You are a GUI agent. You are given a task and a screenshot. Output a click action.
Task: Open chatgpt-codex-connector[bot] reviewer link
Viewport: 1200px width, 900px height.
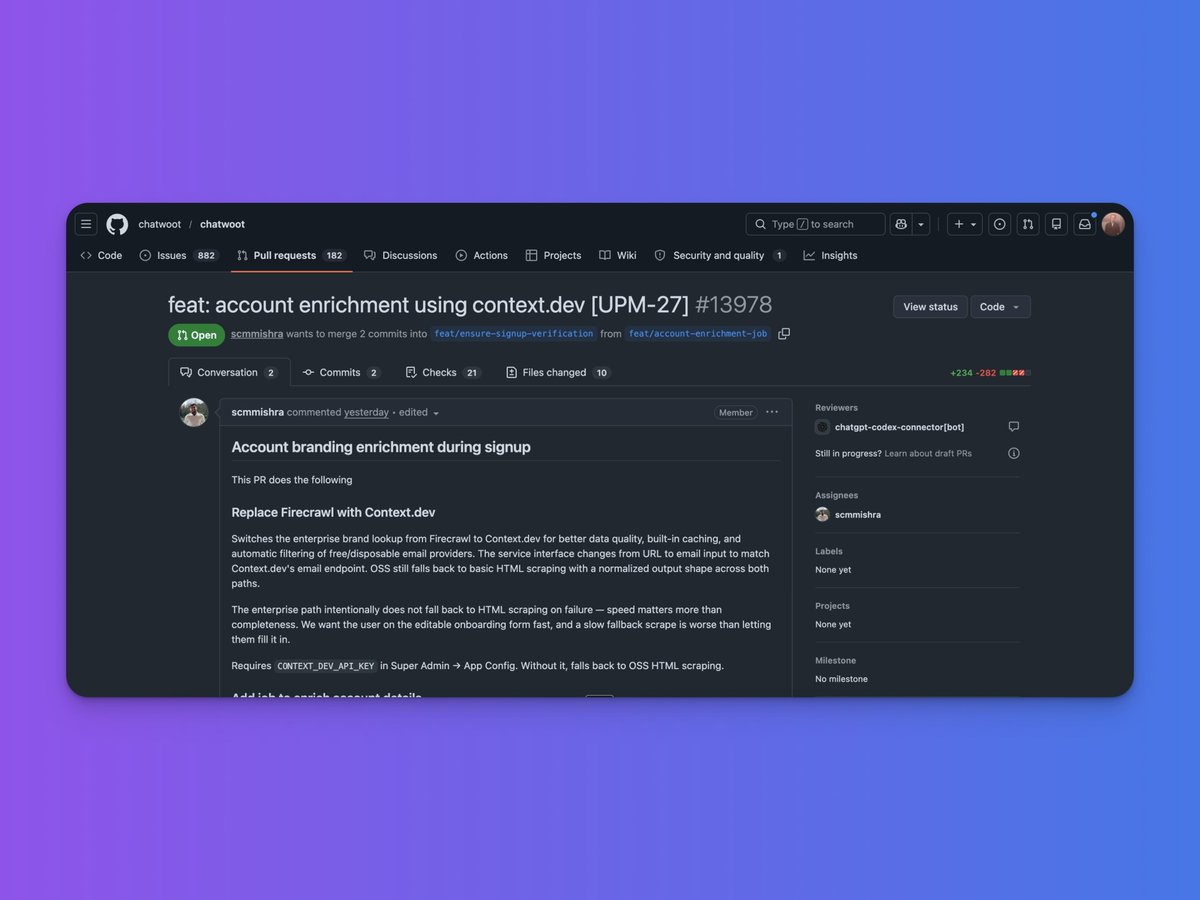[900, 427]
